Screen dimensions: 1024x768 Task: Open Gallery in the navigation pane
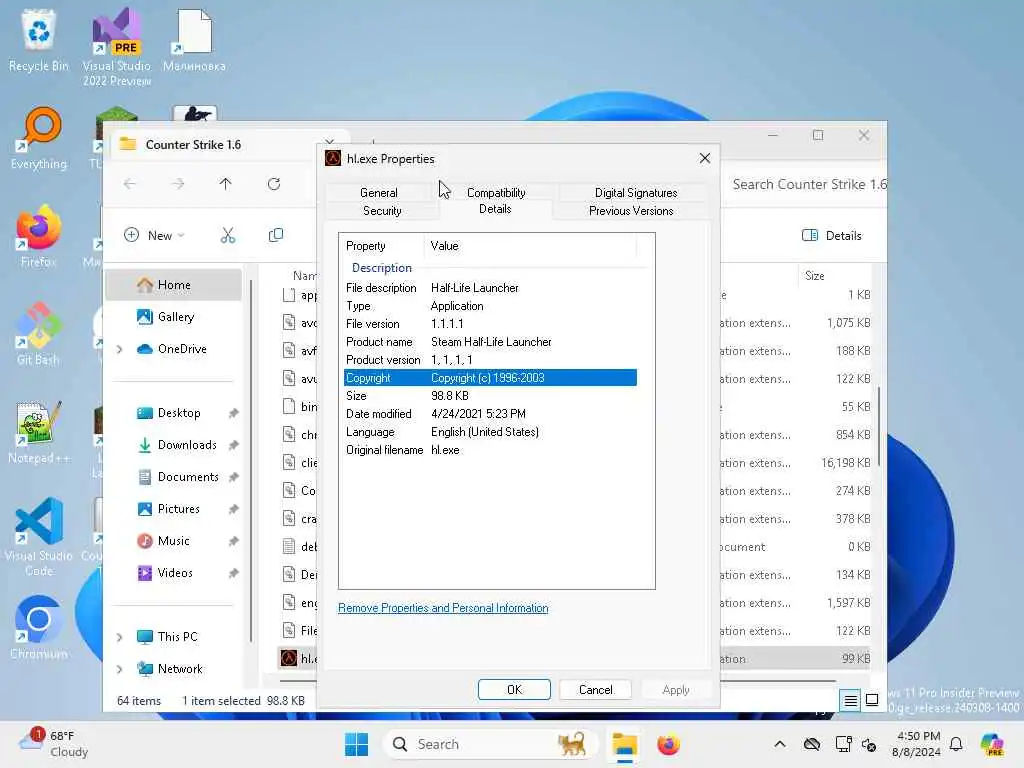[174, 317]
